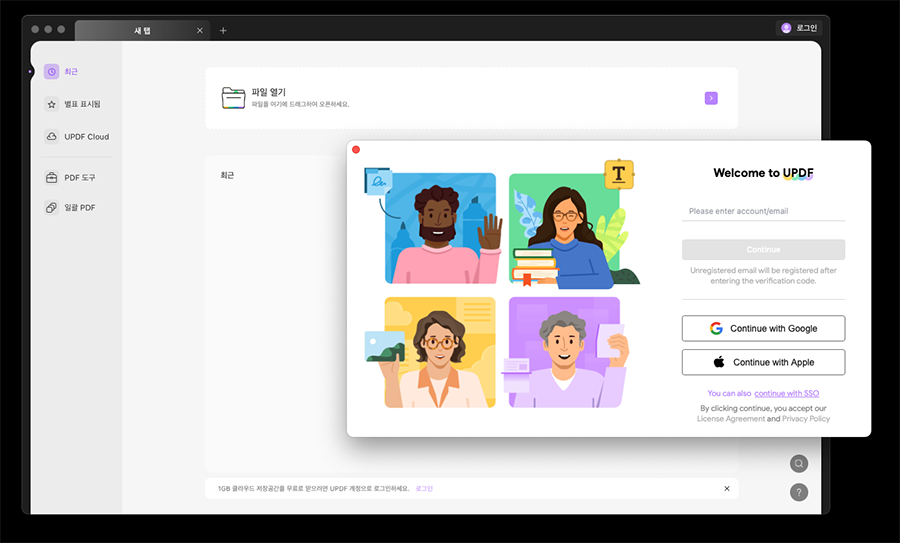The width and height of the screenshot is (900, 543).
Task: Open the Recent (최근) sidebar section
Action: click(61, 72)
